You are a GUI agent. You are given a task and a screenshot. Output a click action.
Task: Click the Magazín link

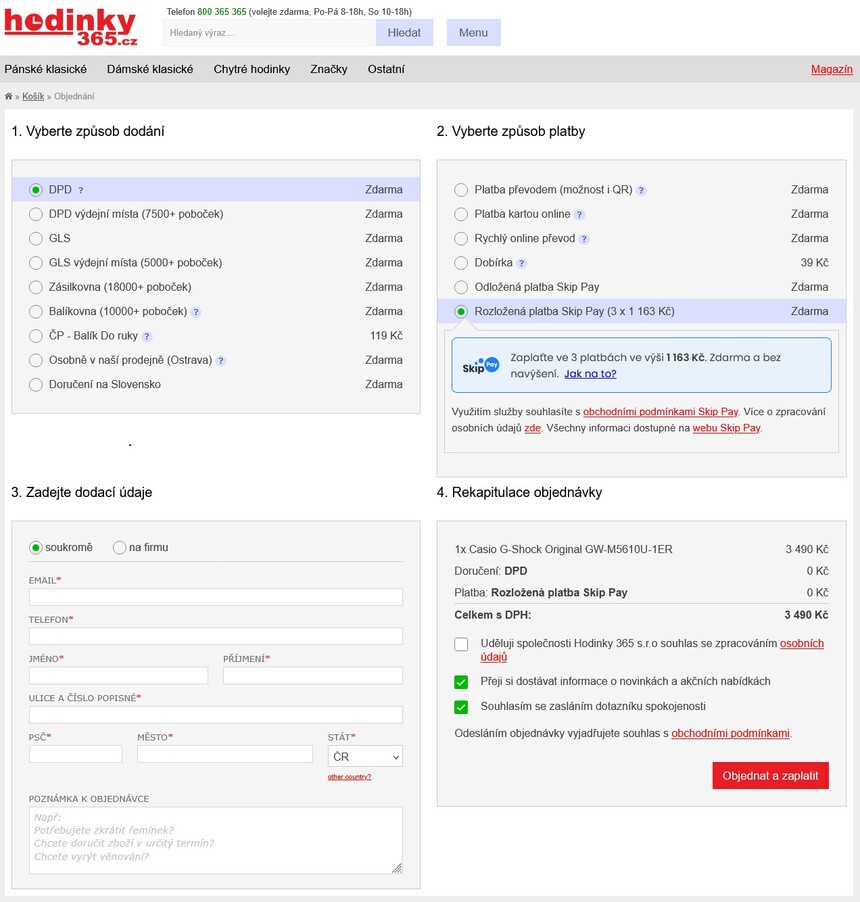(831, 69)
